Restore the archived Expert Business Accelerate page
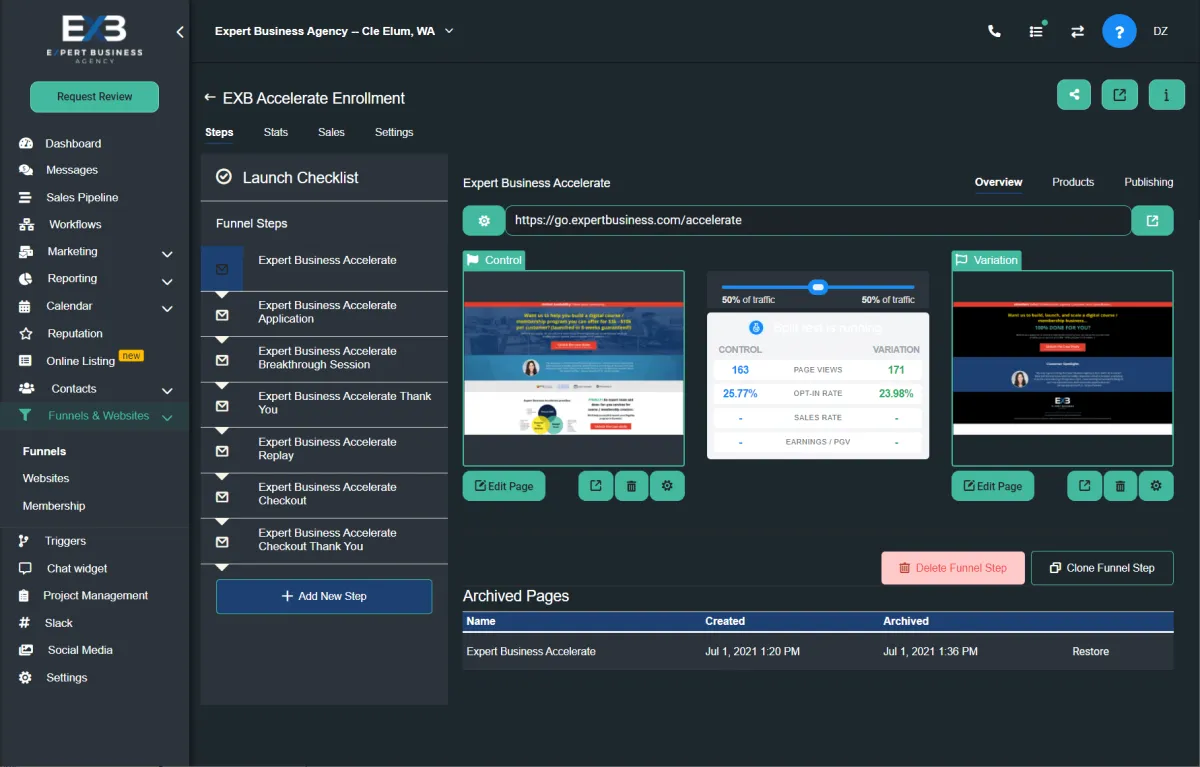Screen dimensions: 1200x767 tap(1091, 651)
